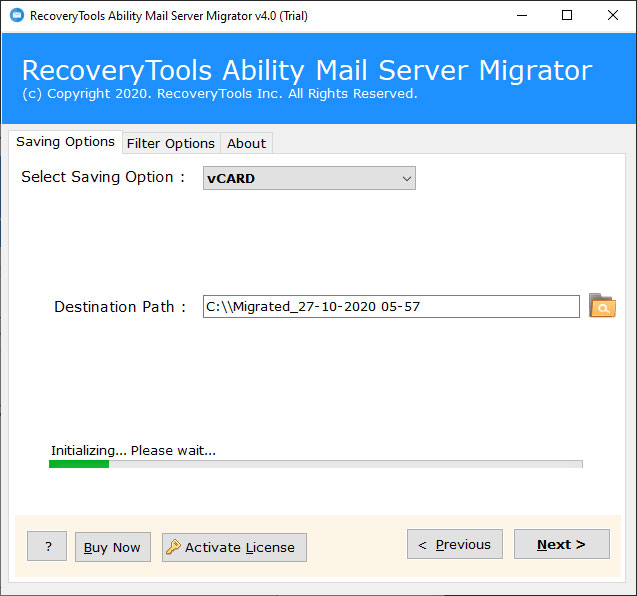637x596 pixels.
Task: Click the 'Initializing... Please wait...' status text
Action: (x=133, y=451)
